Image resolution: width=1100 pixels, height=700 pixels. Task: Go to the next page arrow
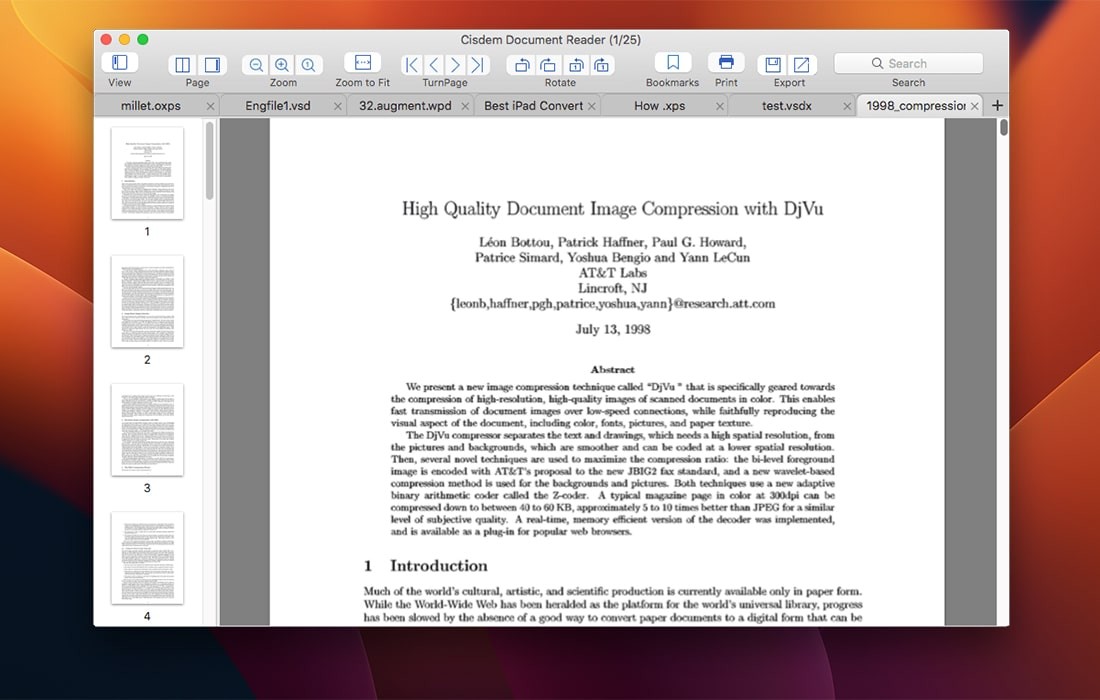tap(456, 65)
